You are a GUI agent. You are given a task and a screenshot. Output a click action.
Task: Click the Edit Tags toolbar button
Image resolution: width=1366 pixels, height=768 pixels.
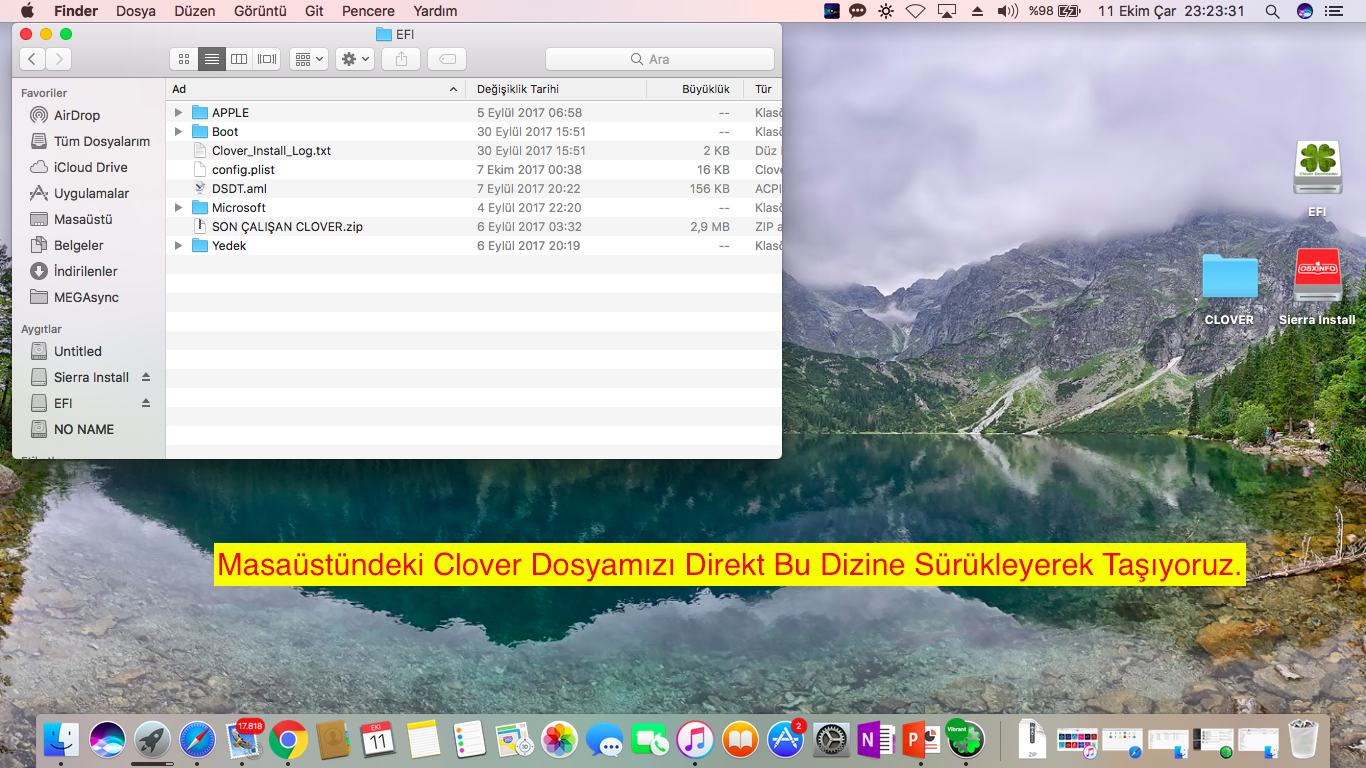[447, 59]
